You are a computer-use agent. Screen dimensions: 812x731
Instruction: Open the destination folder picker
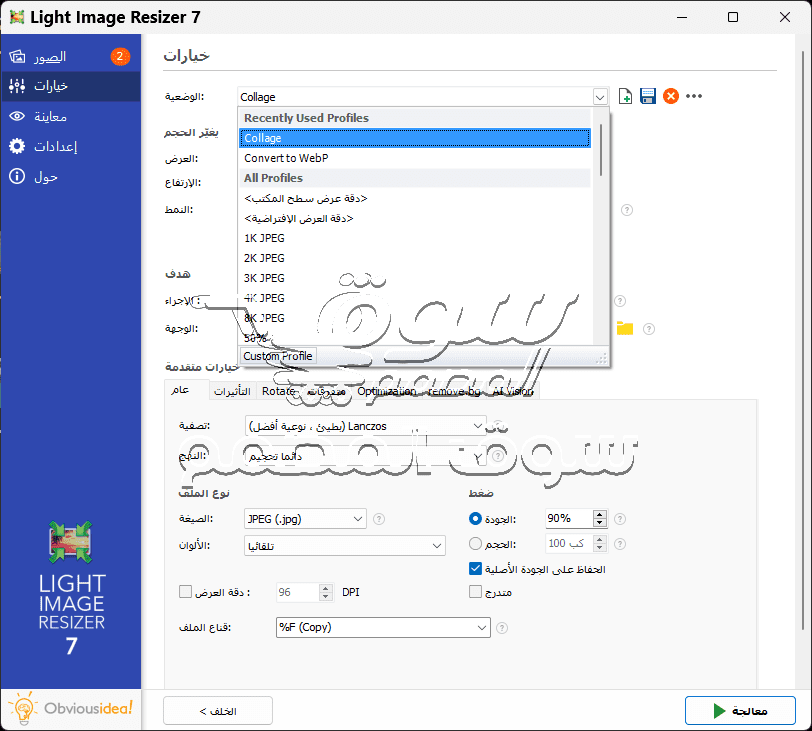(x=624, y=328)
